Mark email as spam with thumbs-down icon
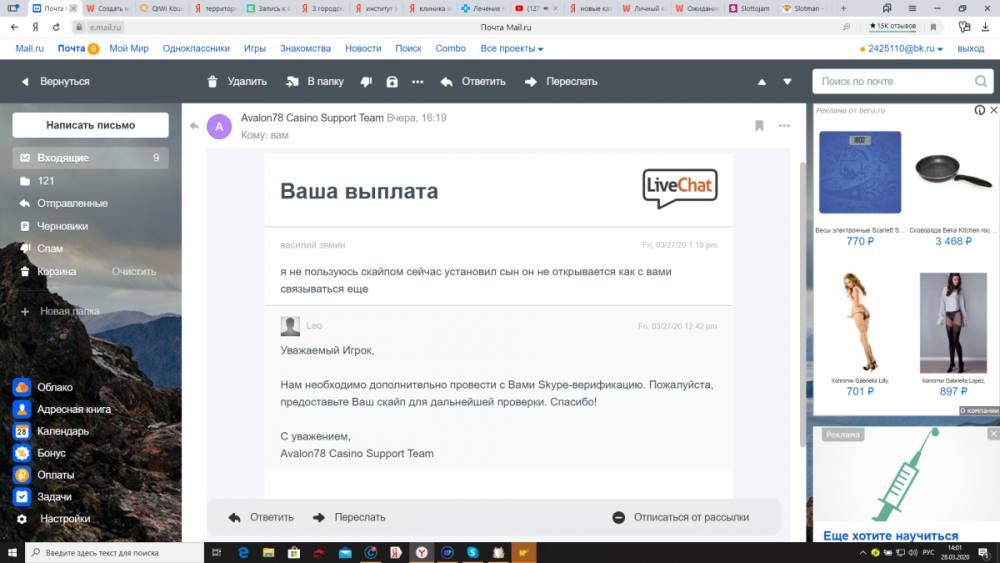Viewport: 1000px width, 563px height. click(x=366, y=82)
